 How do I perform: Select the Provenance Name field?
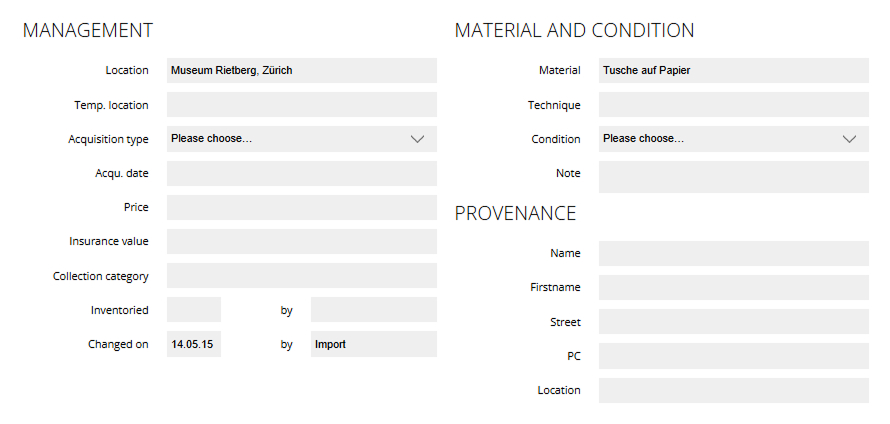click(733, 253)
